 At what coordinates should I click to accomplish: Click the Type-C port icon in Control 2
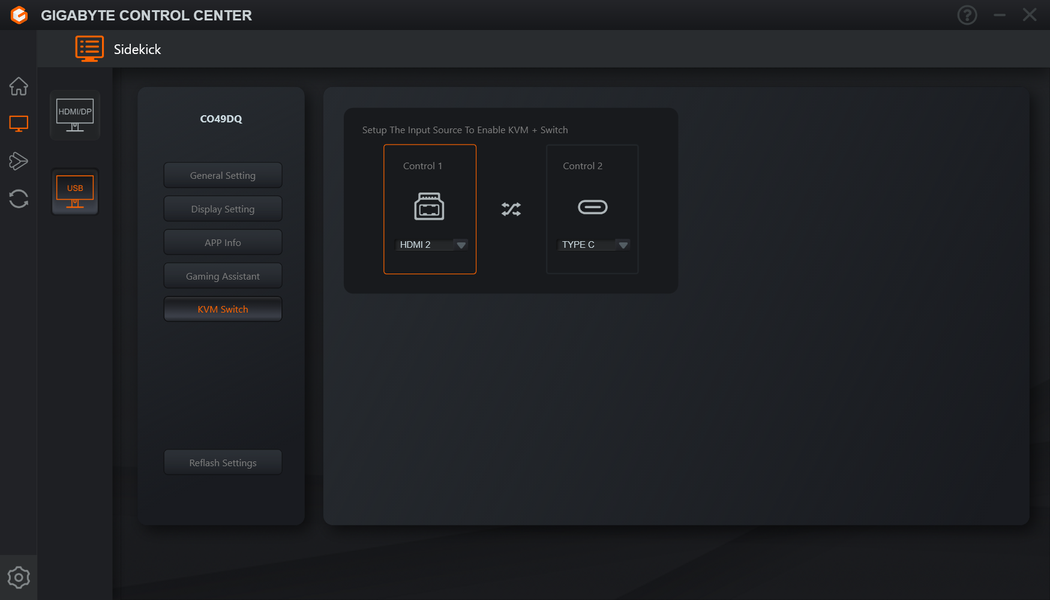593,207
